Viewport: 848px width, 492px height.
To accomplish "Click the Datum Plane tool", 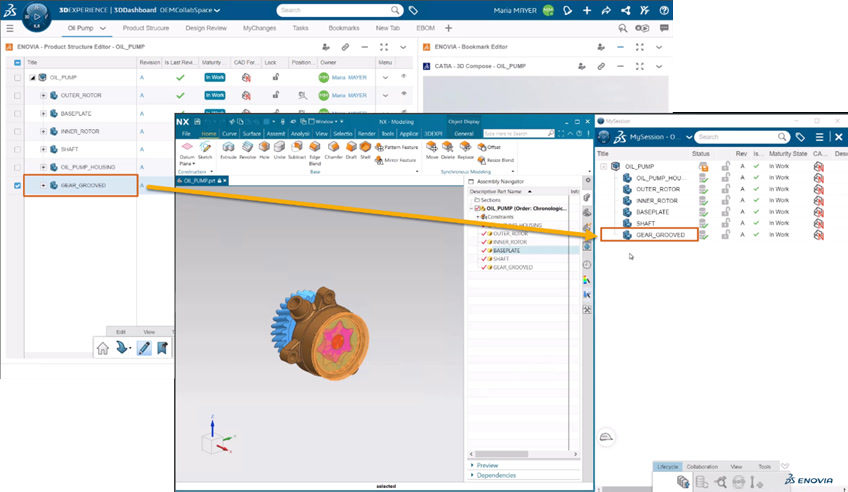I will 187,154.
